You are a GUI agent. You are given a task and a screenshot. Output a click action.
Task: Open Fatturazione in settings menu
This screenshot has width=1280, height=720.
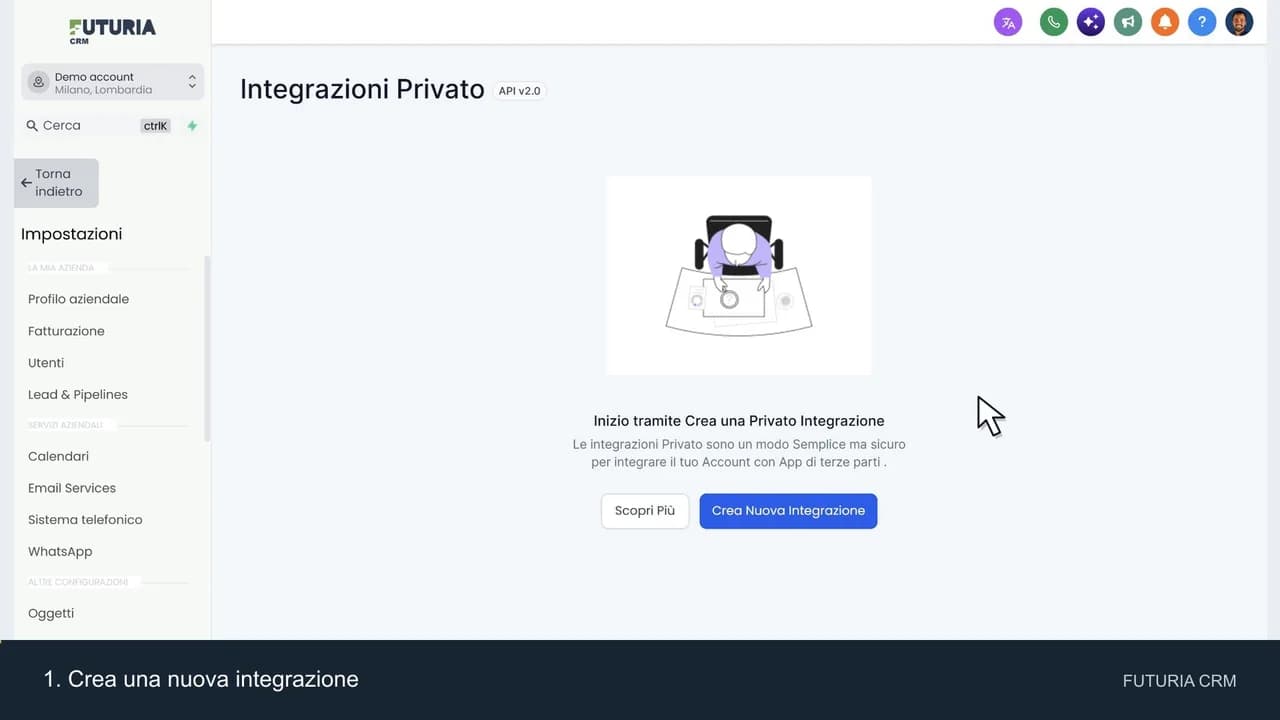[66, 331]
